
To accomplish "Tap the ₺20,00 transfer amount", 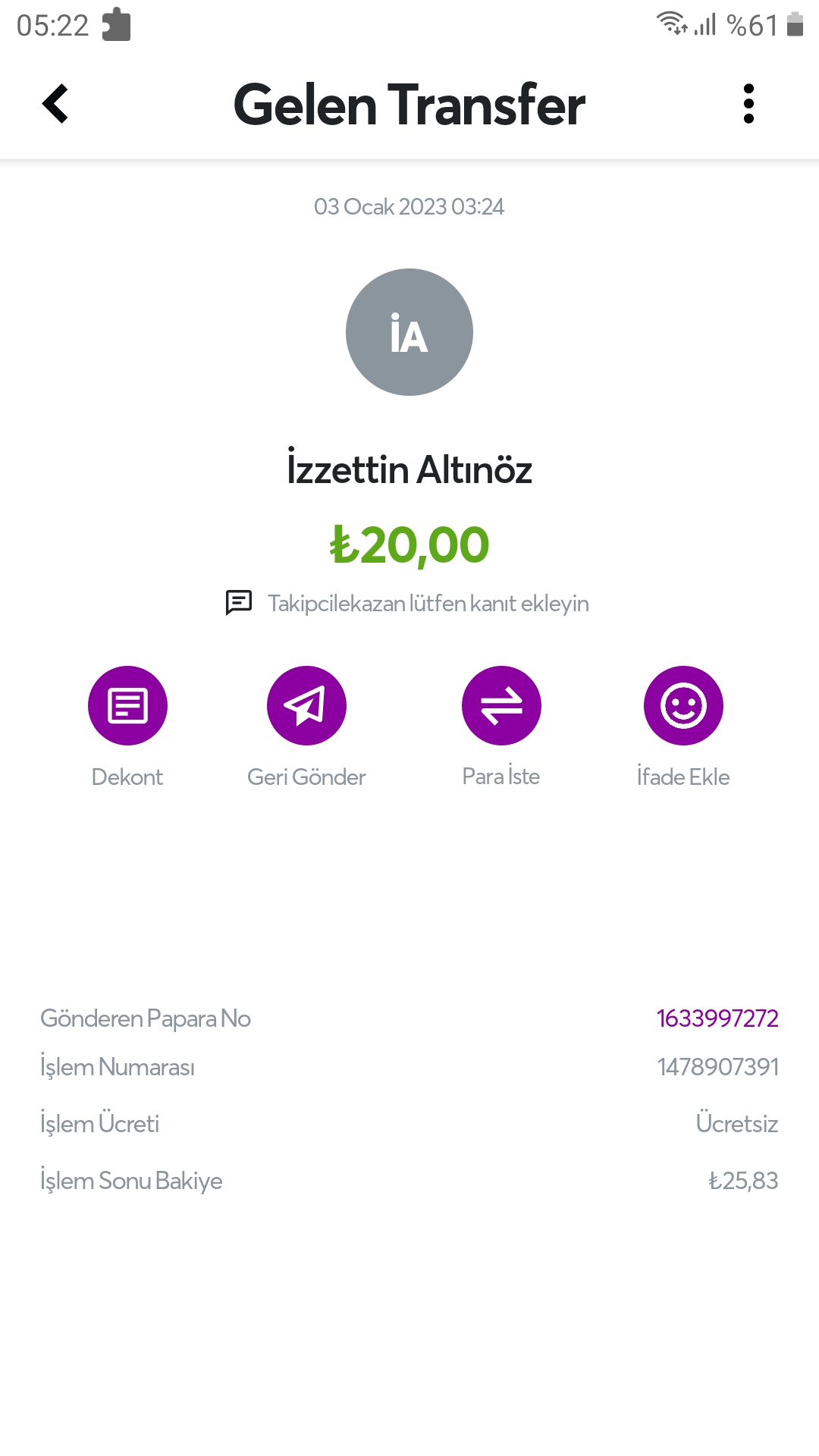I will pos(409,545).
